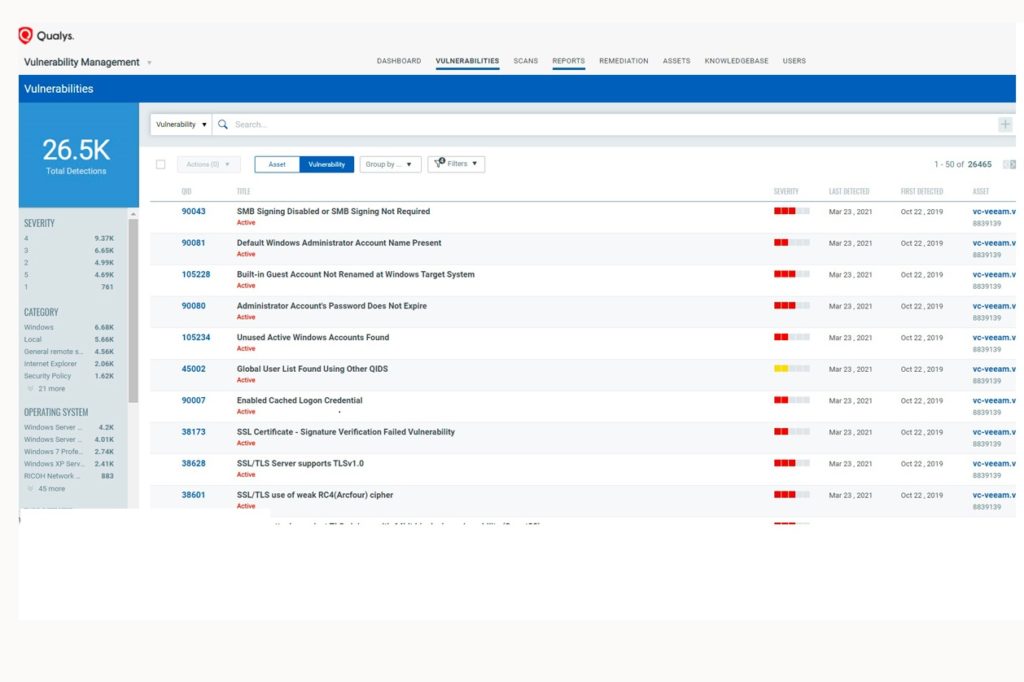Click the filter funnel icon
Viewport: 1024px width, 682px height.
[440, 163]
